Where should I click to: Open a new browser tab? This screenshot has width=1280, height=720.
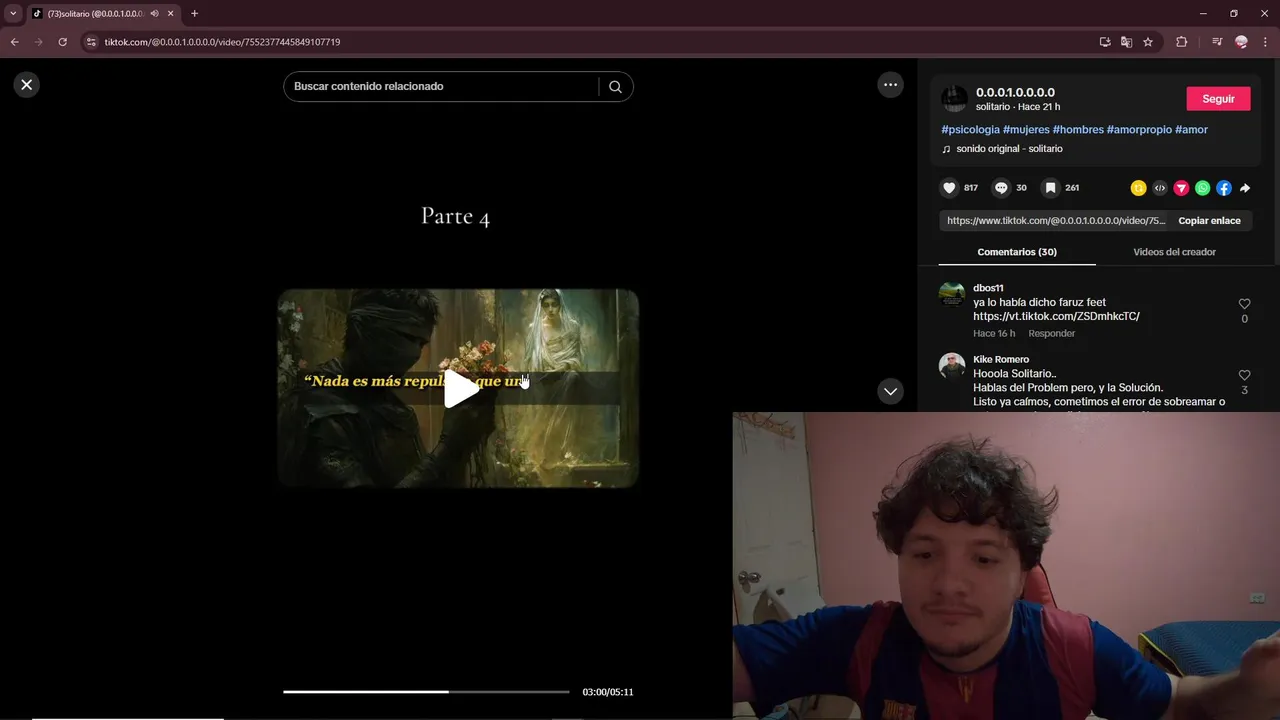tap(194, 14)
